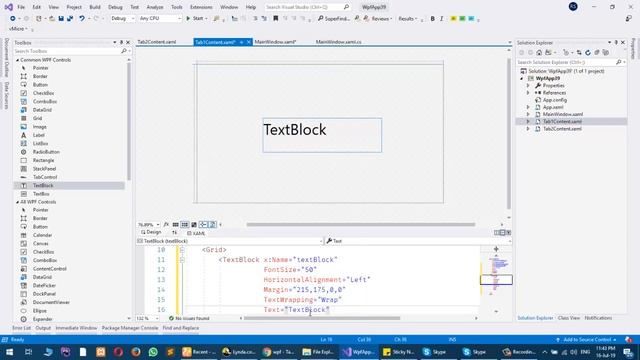
Task: Click the Undo arrow in the toolbar
Action: tap(82, 18)
